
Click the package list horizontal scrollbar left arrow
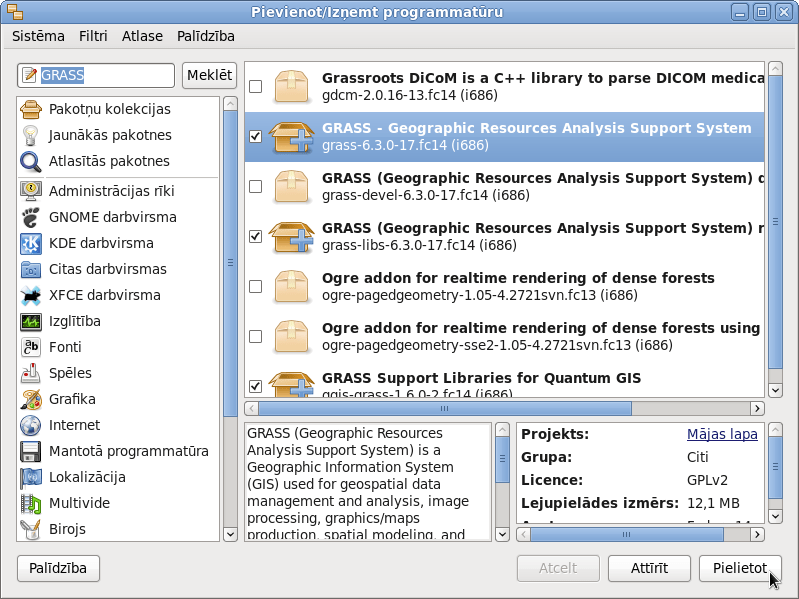pos(252,409)
